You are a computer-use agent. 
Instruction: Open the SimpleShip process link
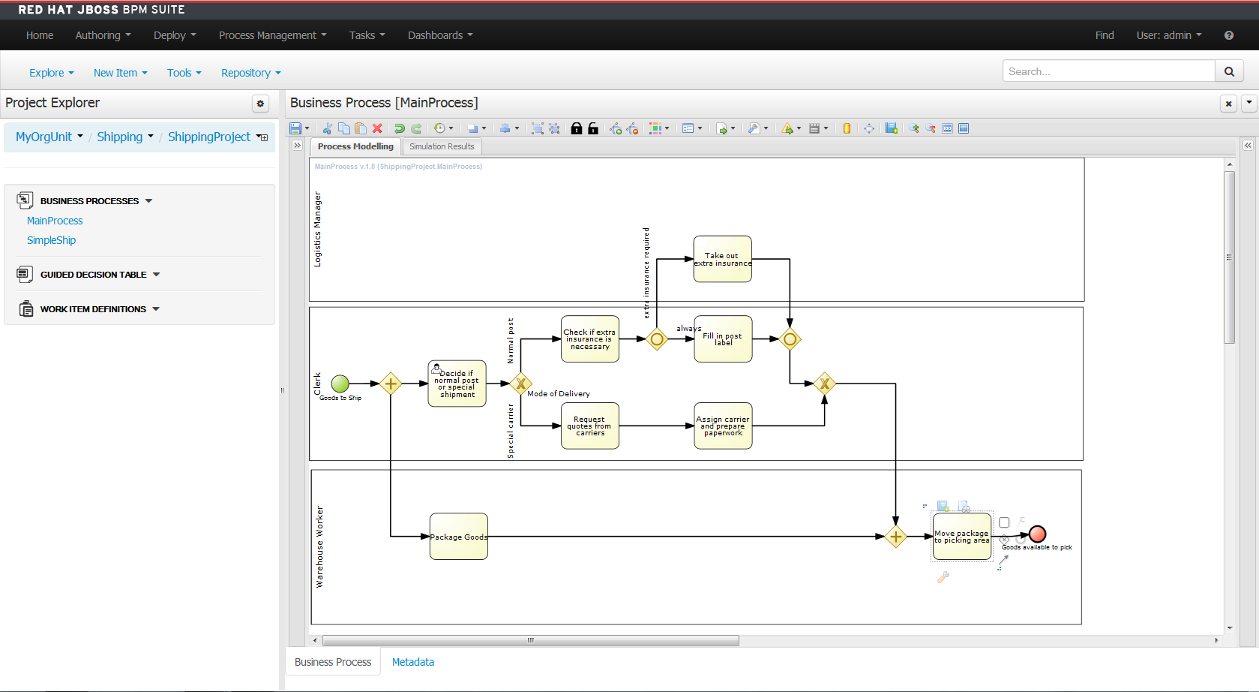click(x=51, y=240)
